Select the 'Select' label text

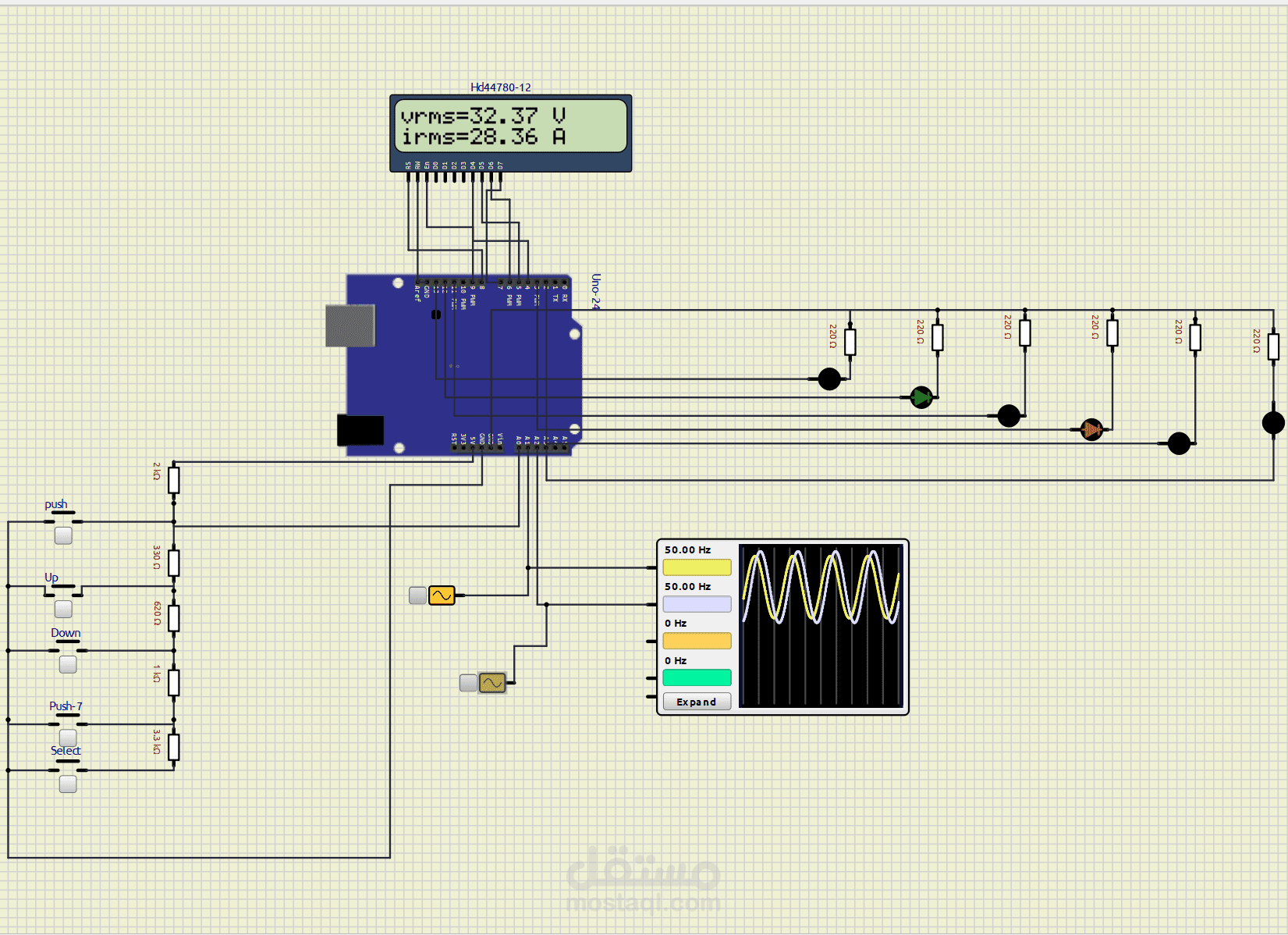pos(66,750)
